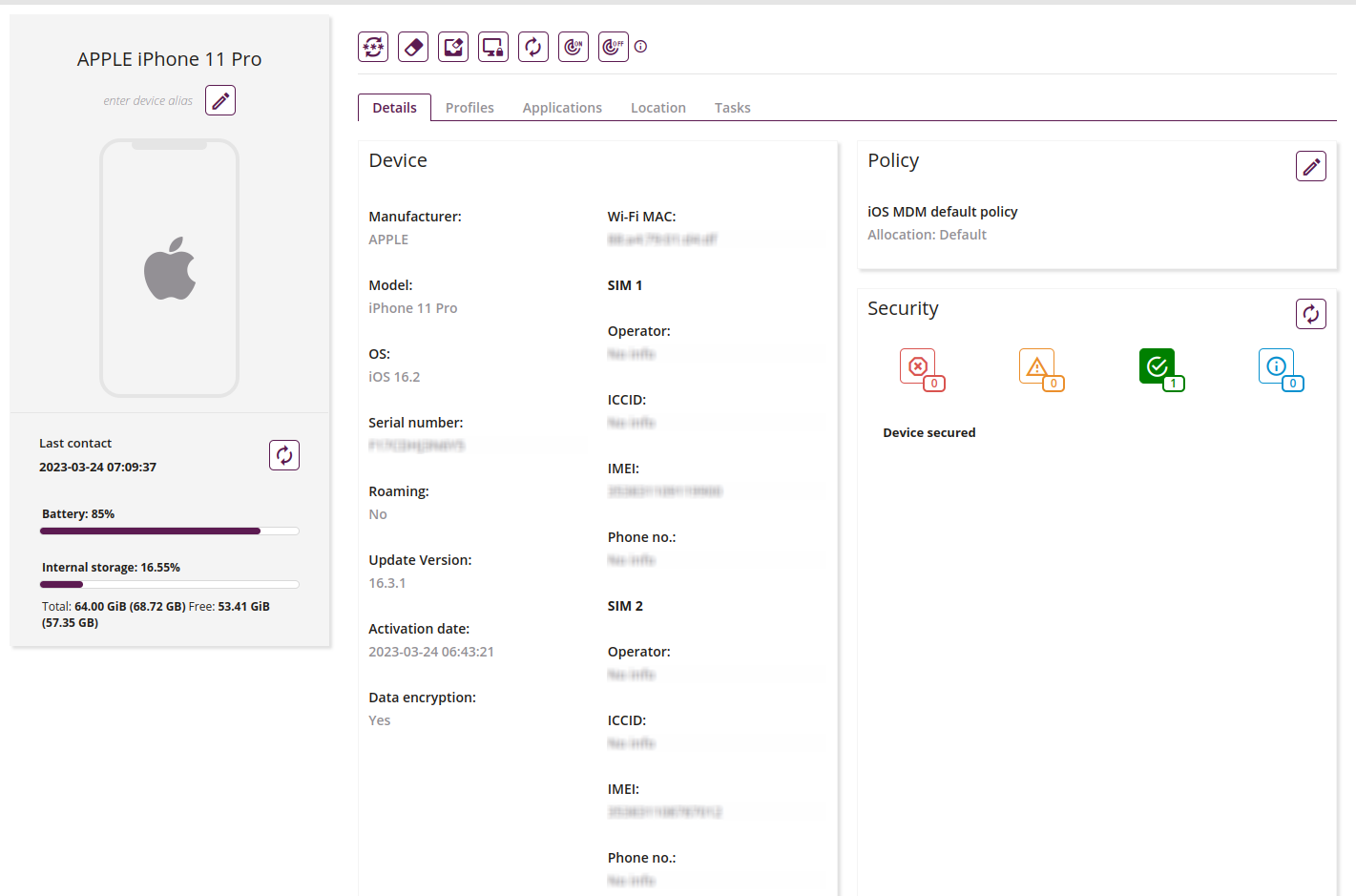
Task: Click the APPLE iPhone 11 Pro title
Action: coord(170,59)
